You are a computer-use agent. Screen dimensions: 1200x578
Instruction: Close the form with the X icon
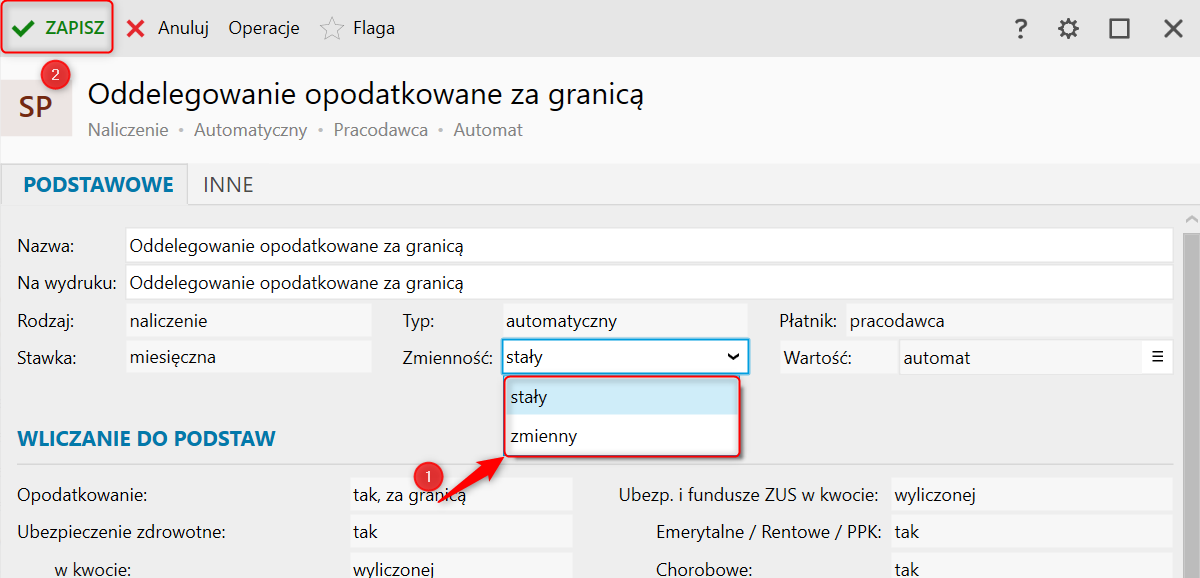[x=1173, y=28]
